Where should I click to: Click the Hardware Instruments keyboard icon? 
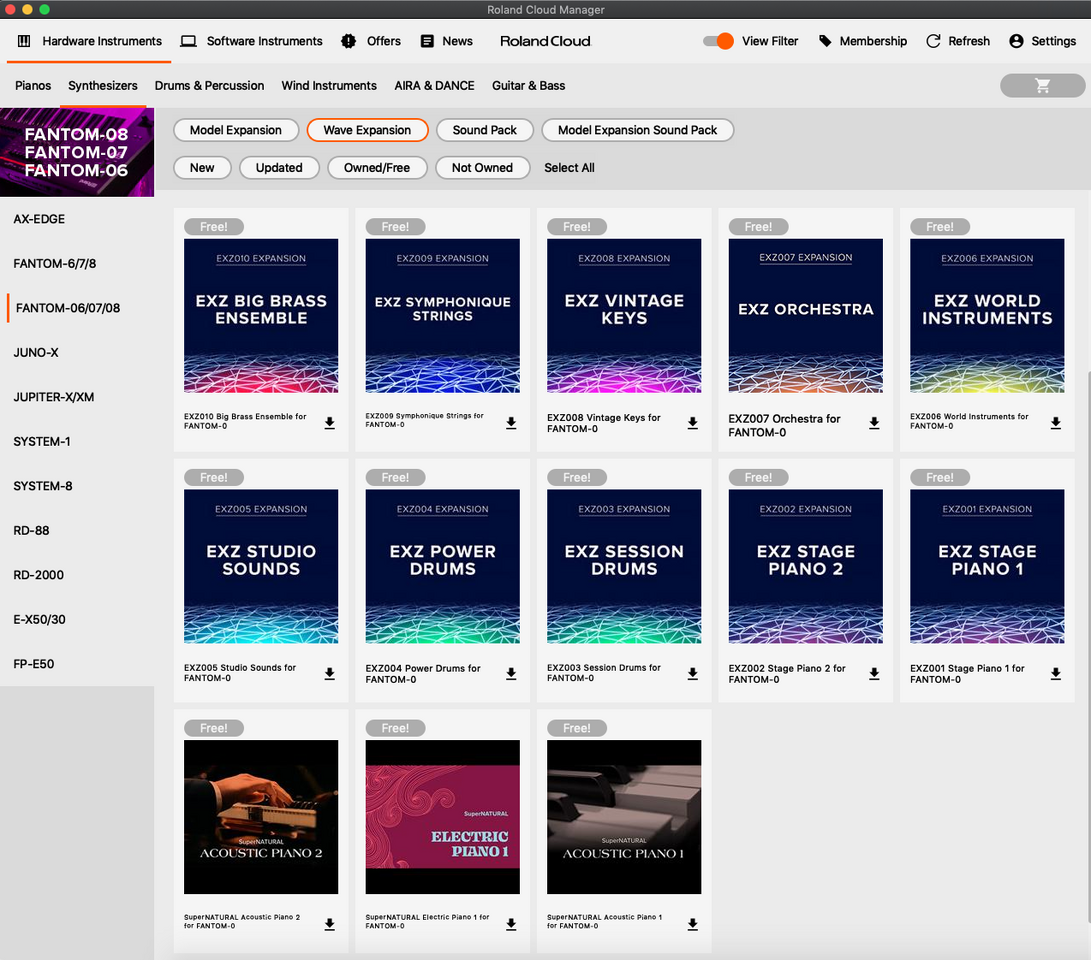pos(24,41)
